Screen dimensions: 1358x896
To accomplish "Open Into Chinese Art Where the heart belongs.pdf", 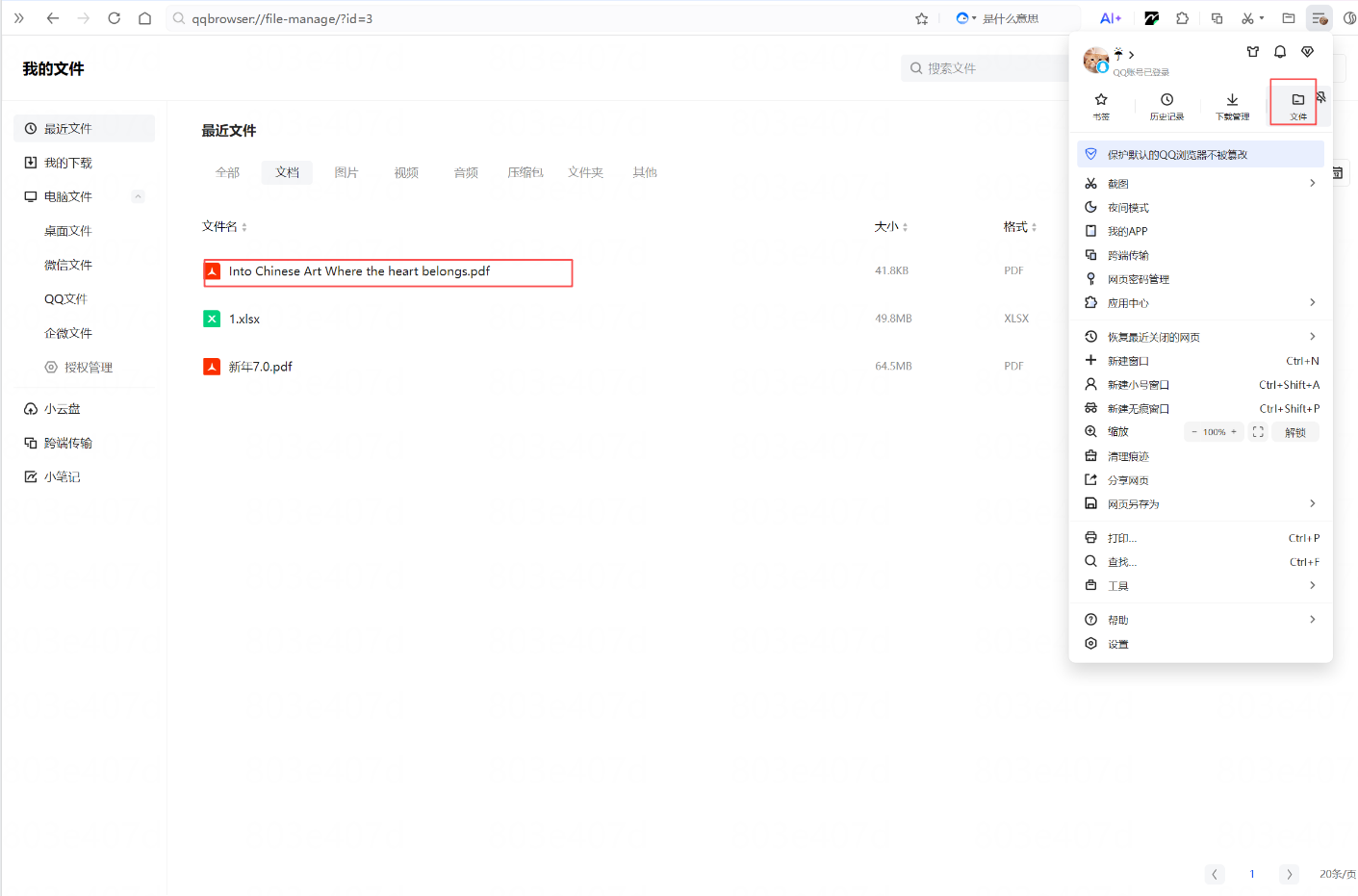I will [359, 271].
